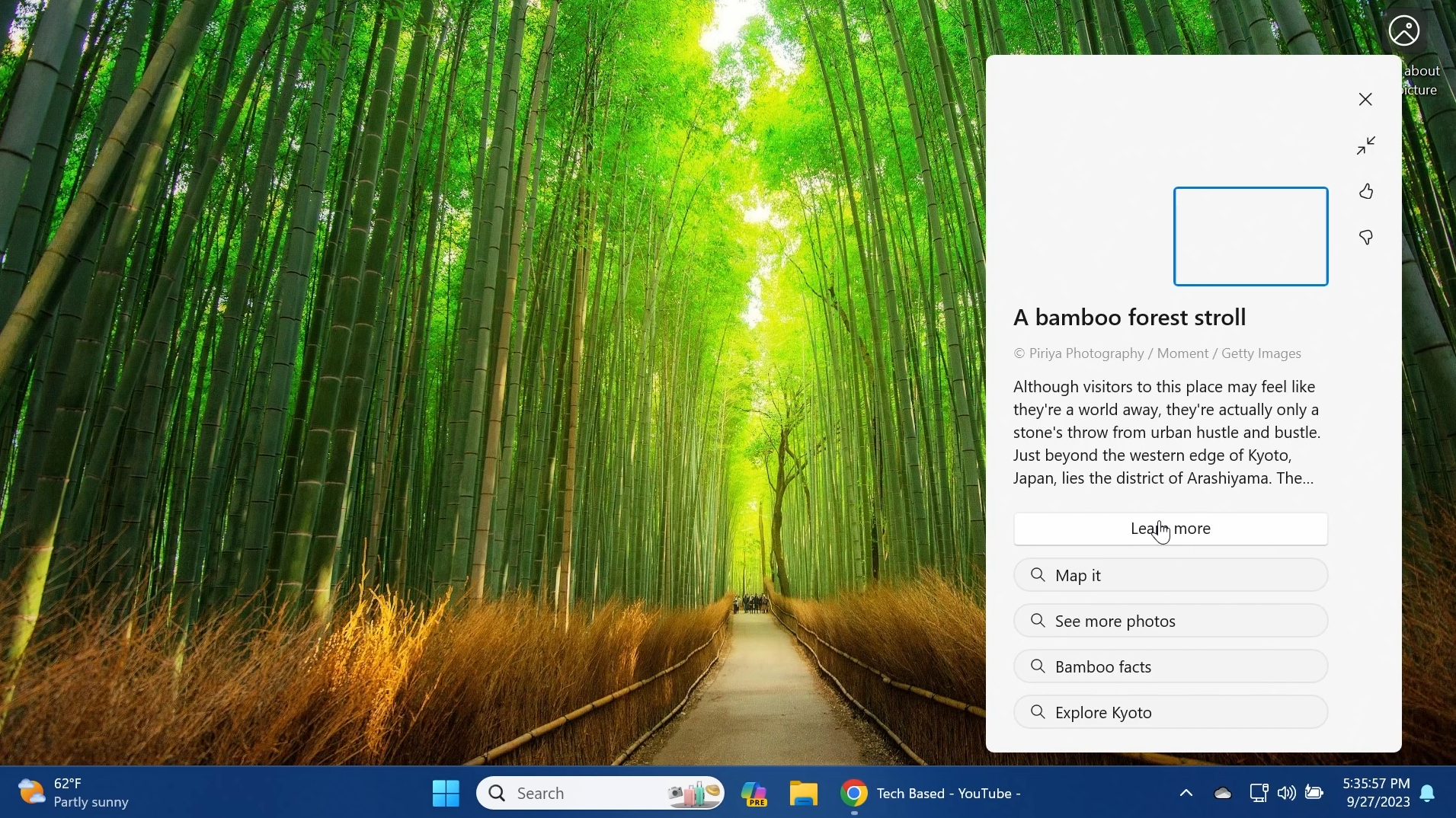Viewport: 1456px width, 818px height.
Task: Click the thumbs up like icon
Action: pyautogui.click(x=1366, y=191)
